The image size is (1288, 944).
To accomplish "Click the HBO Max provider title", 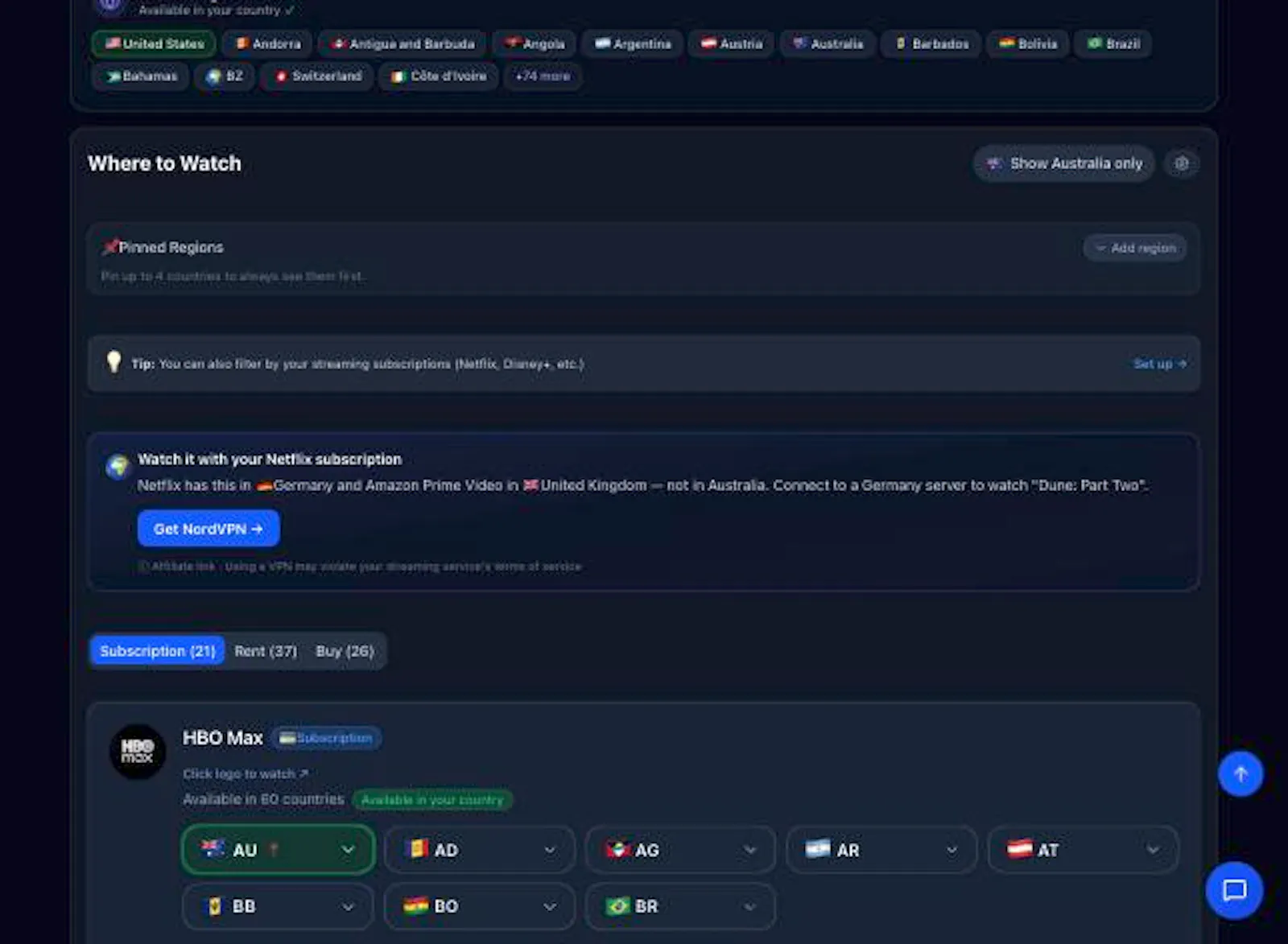I will click(x=223, y=738).
